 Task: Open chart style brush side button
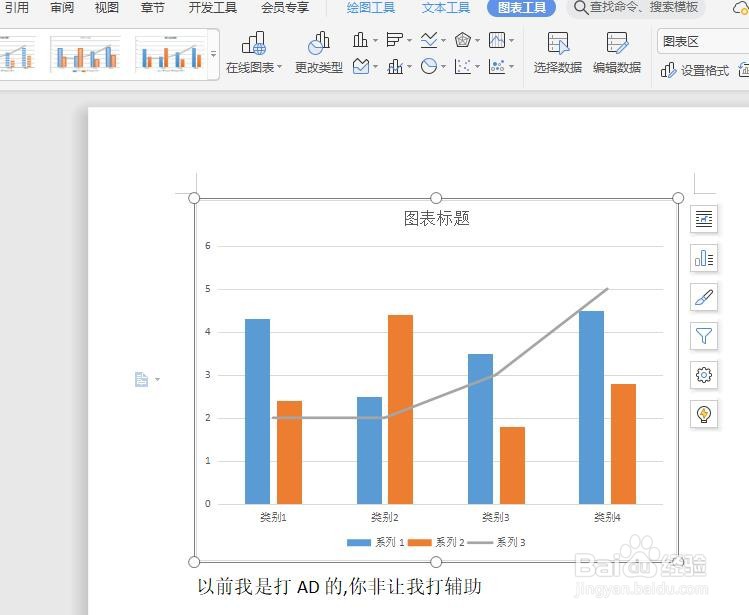pos(704,297)
